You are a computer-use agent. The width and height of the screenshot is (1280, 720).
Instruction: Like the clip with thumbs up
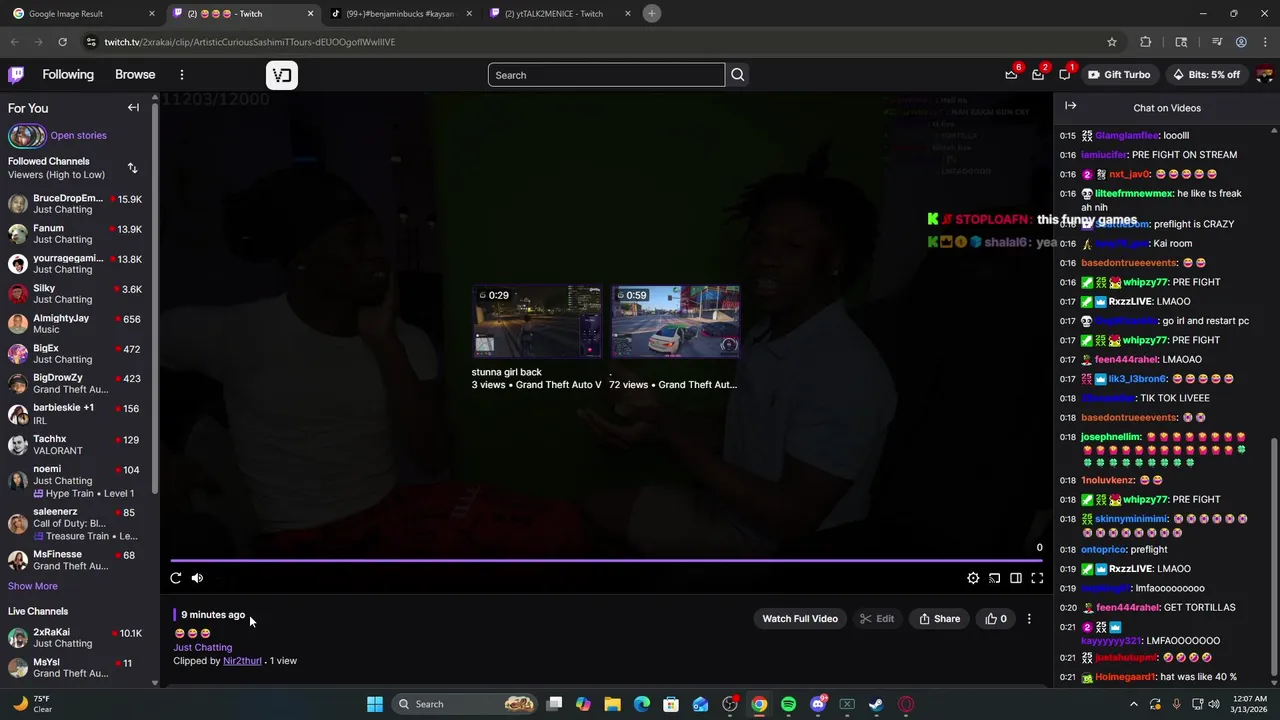click(996, 619)
